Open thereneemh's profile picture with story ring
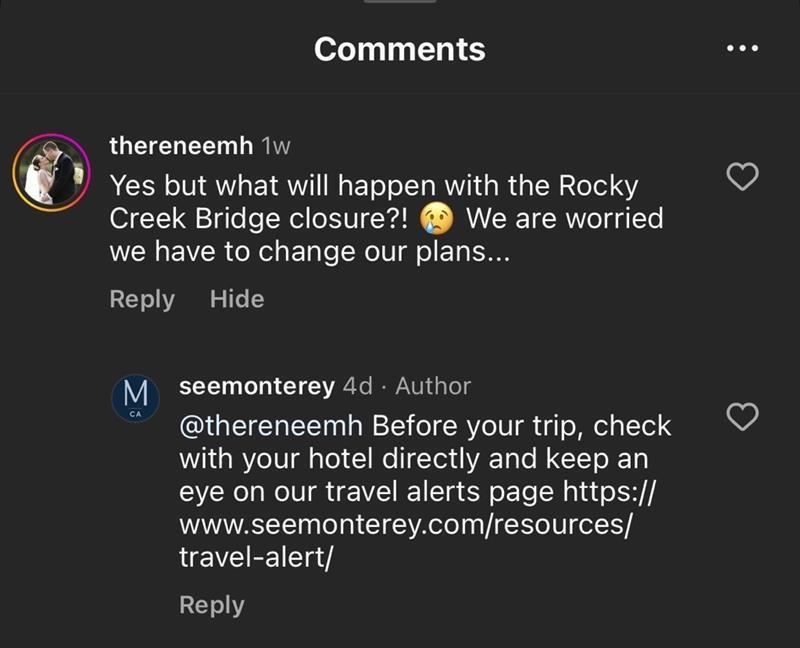The width and height of the screenshot is (800, 648). pos(51,172)
